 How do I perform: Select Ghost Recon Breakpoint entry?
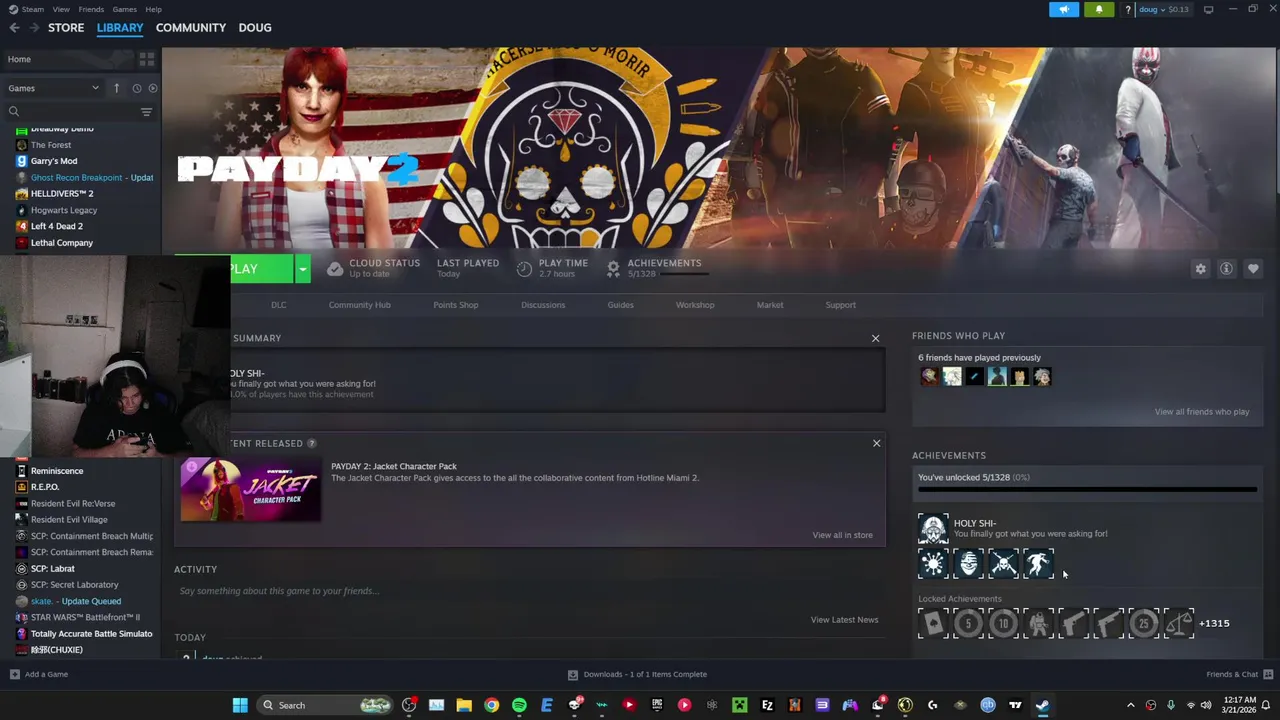pos(84,177)
